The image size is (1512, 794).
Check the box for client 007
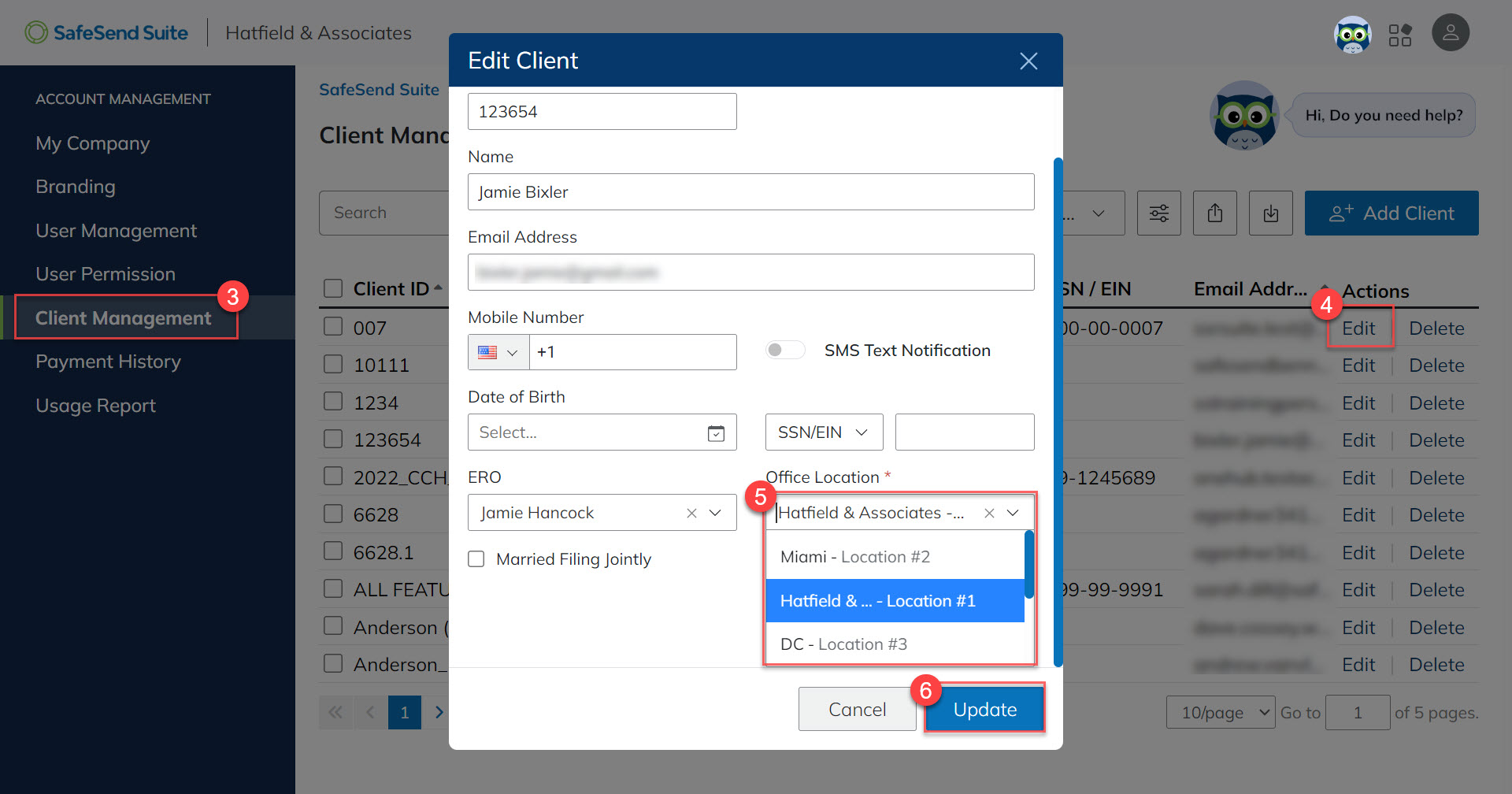click(x=333, y=327)
